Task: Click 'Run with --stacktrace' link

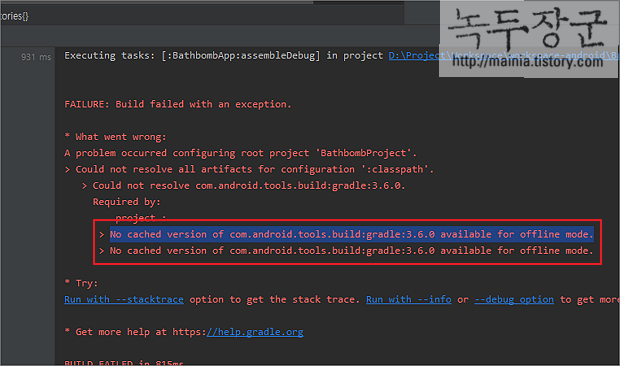Action: click(x=124, y=300)
